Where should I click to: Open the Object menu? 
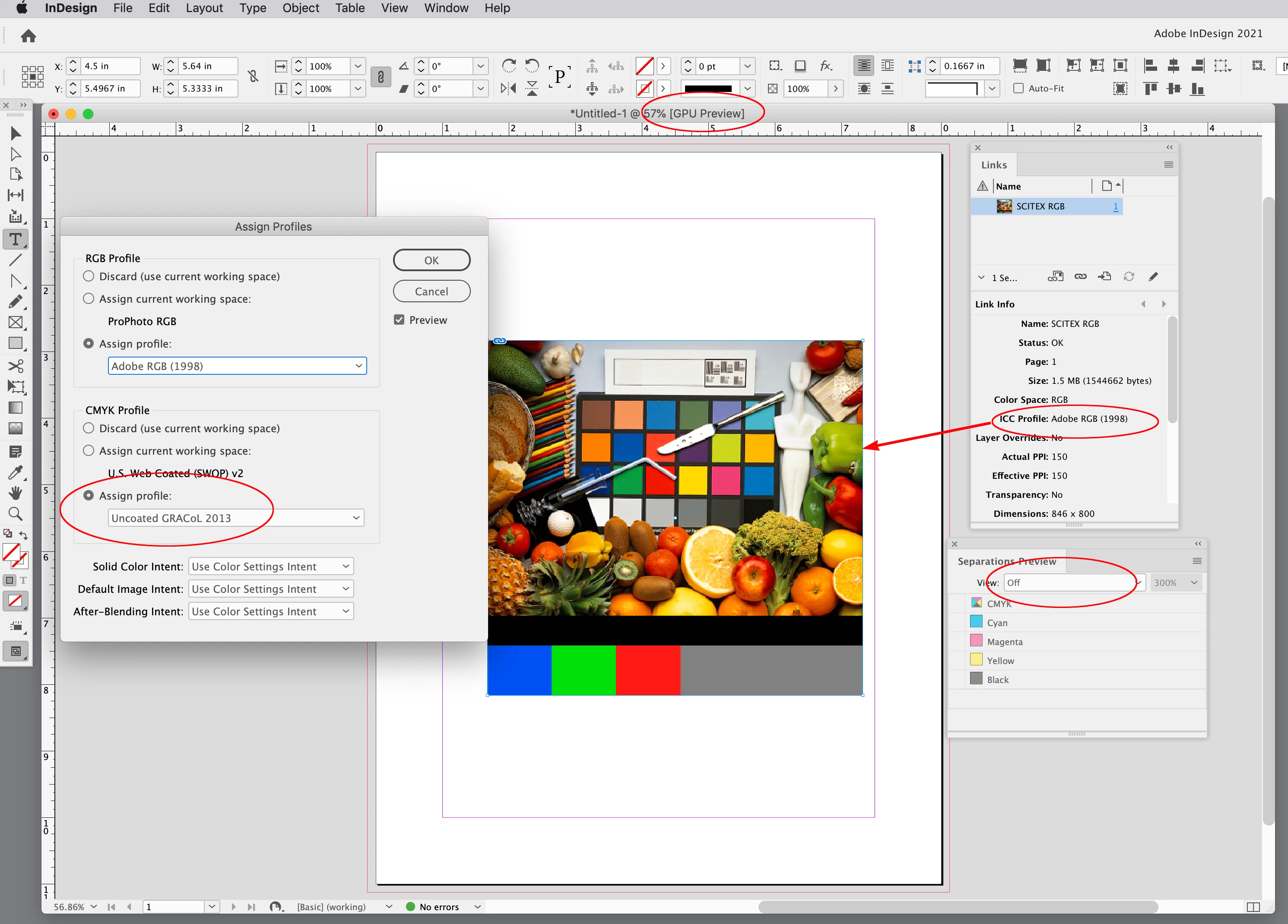301,8
